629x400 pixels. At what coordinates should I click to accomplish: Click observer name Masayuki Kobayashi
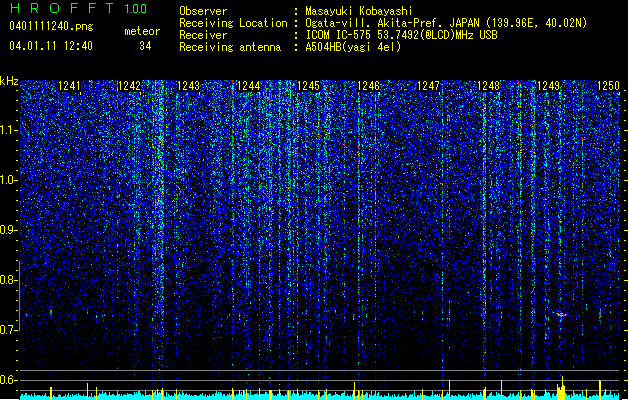(x=359, y=11)
